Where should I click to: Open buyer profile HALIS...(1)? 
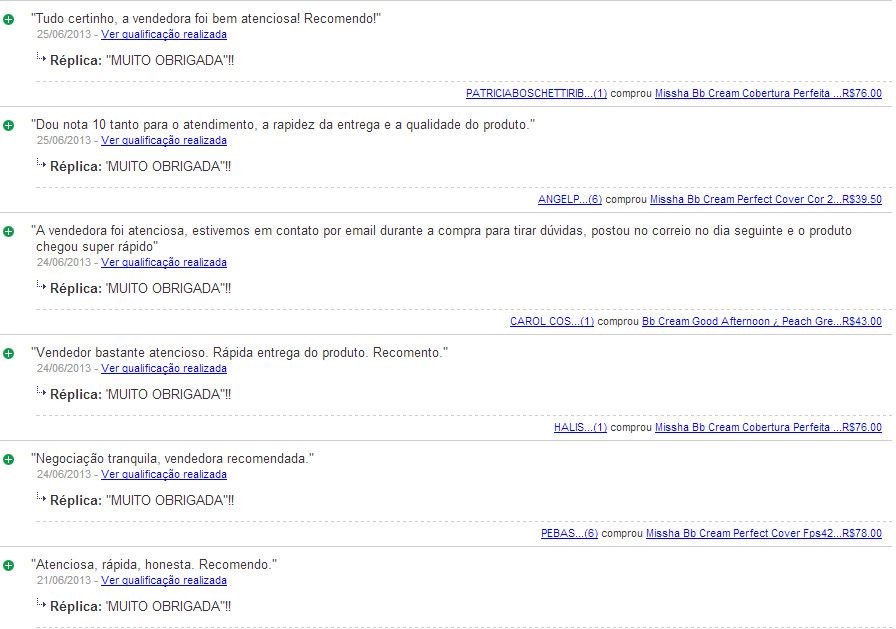(580, 427)
